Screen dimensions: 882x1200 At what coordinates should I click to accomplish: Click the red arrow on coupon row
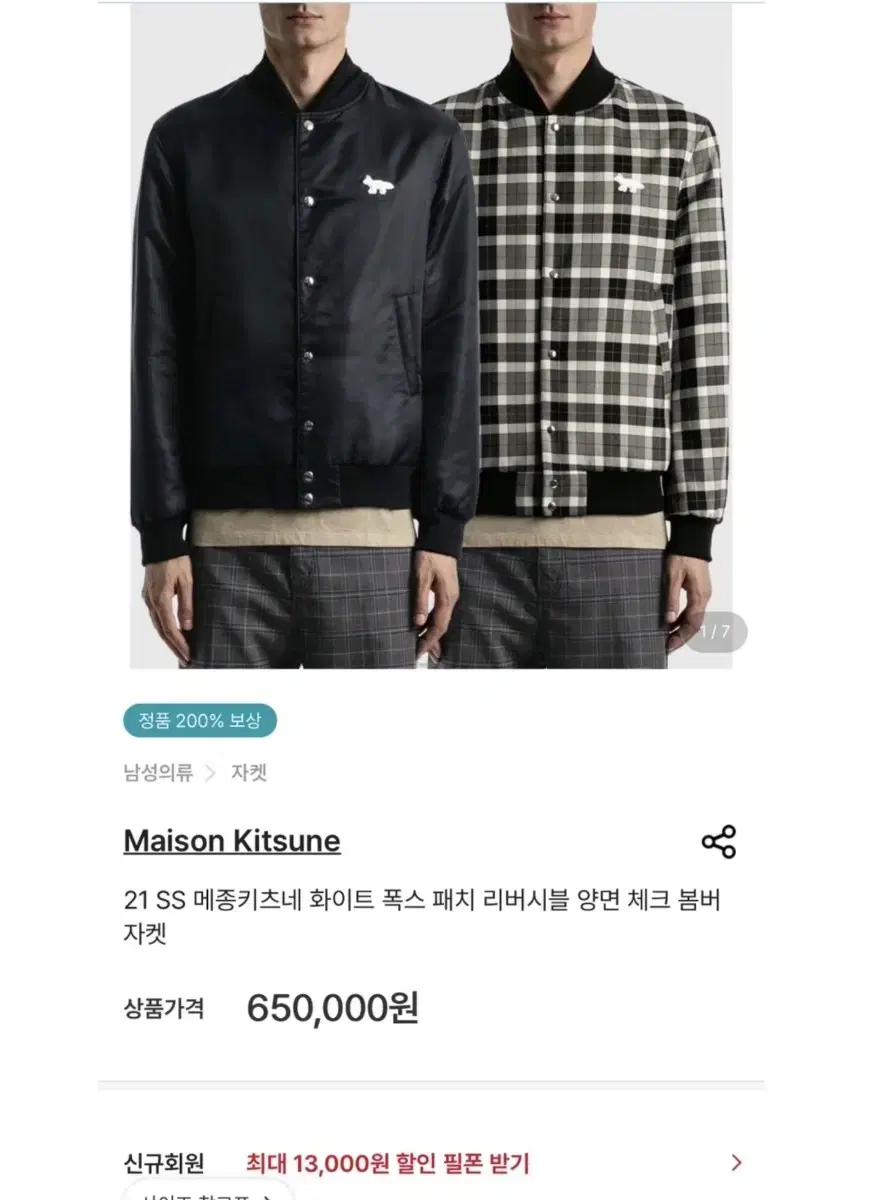pyautogui.click(x=737, y=1163)
